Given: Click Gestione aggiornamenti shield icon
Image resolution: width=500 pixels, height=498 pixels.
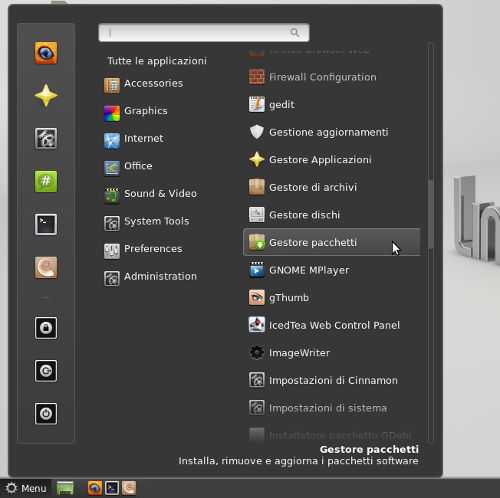Looking at the screenshot, I should coord(257,132).
